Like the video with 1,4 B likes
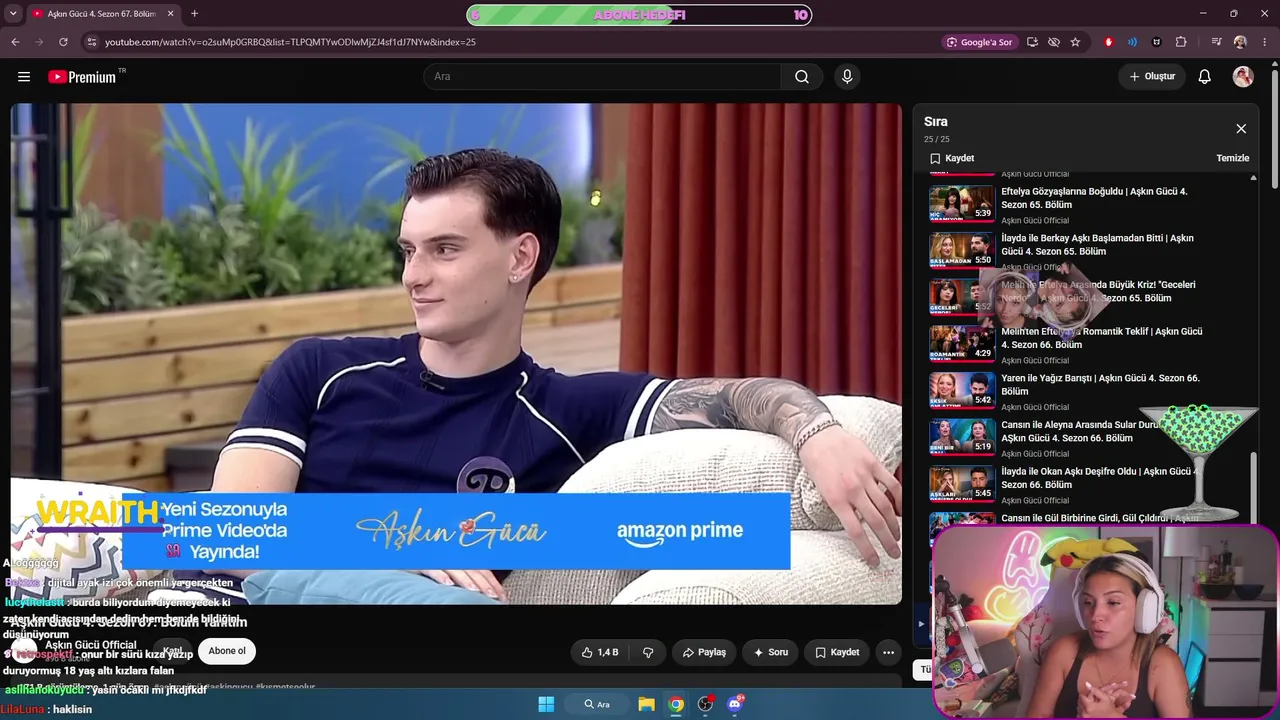The image size is (1280, 720). click(600, 652)
